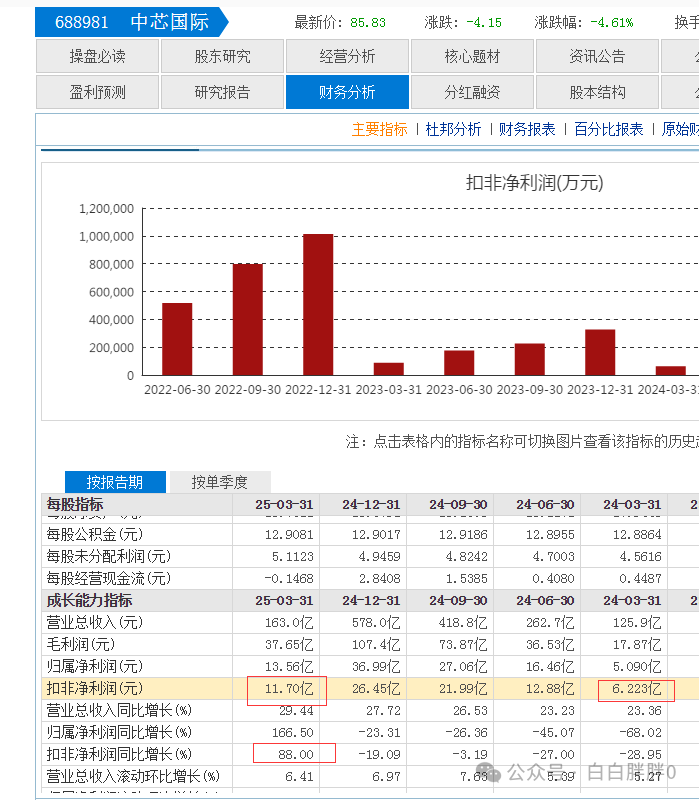Click the 688981 中芯国际 stock header
Viewport: 699px width, 800px height.
(x=132, y=22)
